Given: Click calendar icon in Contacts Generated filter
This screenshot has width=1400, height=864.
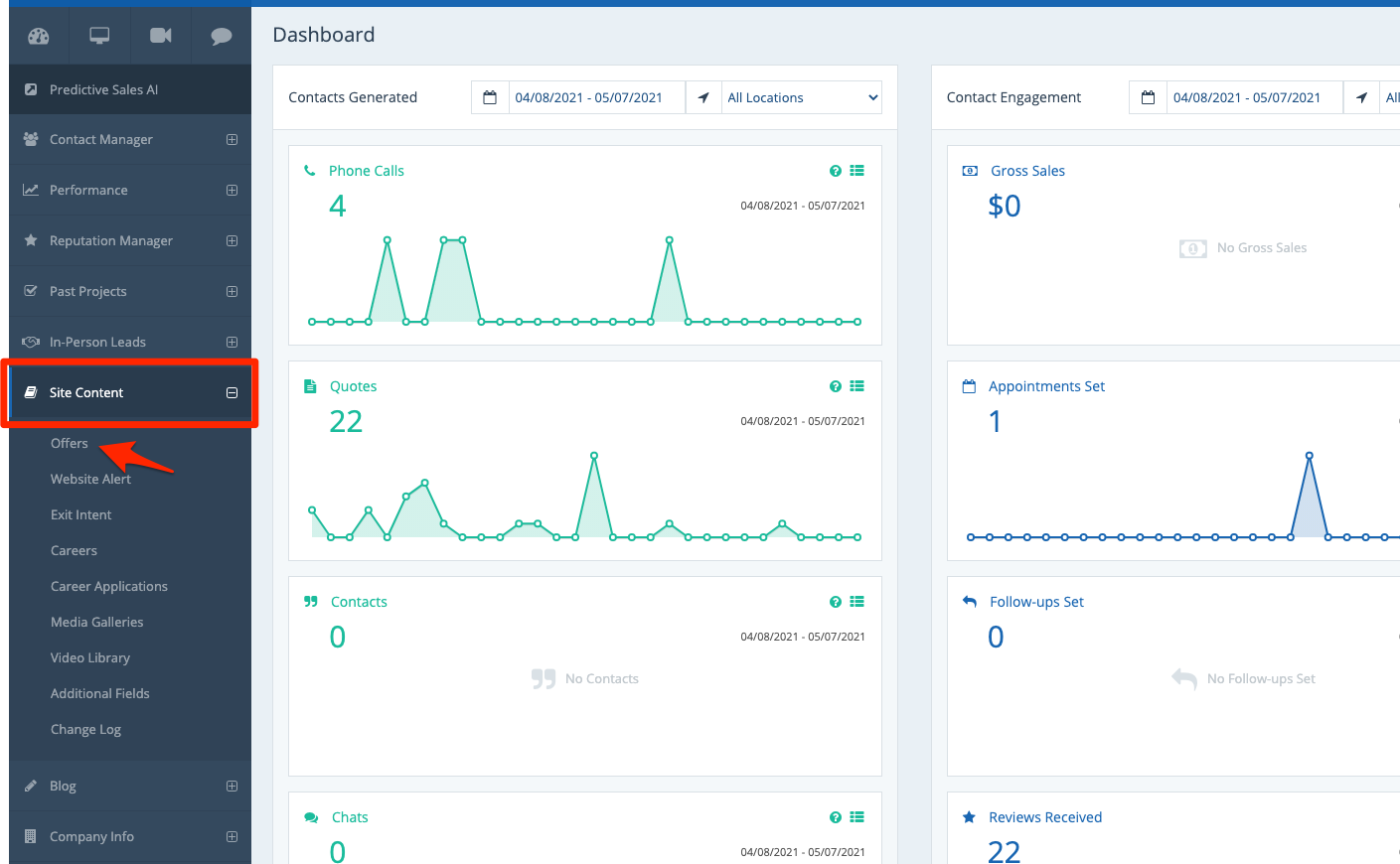Looking at the screenshot, I should (490, 97).
